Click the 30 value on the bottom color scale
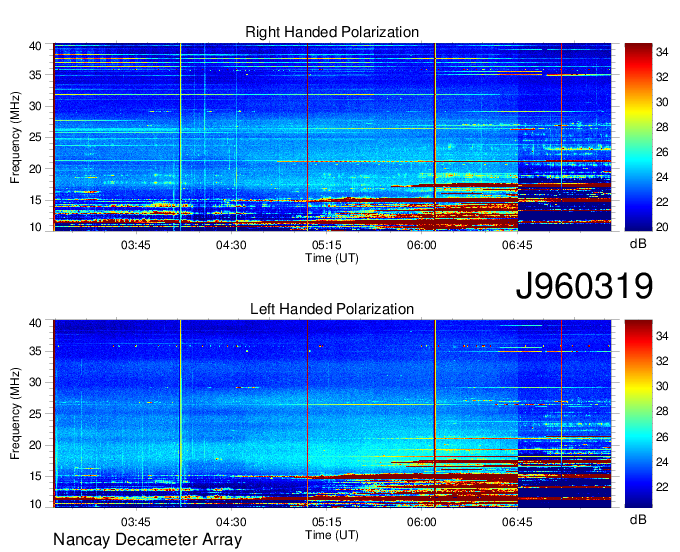 (x=662, y=386)
